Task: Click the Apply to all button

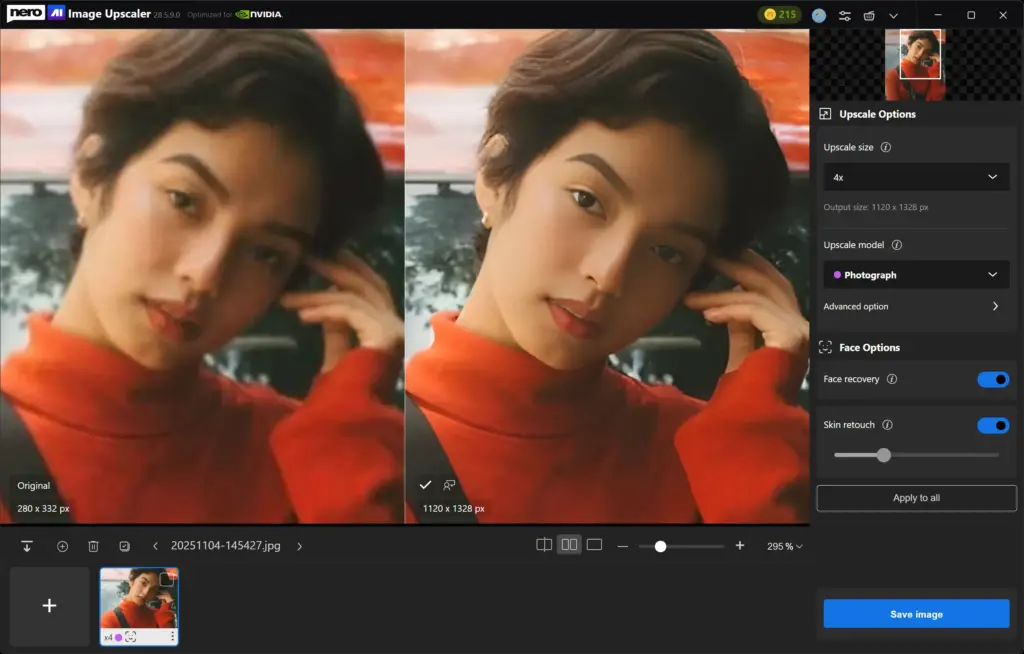Action: tap(915, 497)
